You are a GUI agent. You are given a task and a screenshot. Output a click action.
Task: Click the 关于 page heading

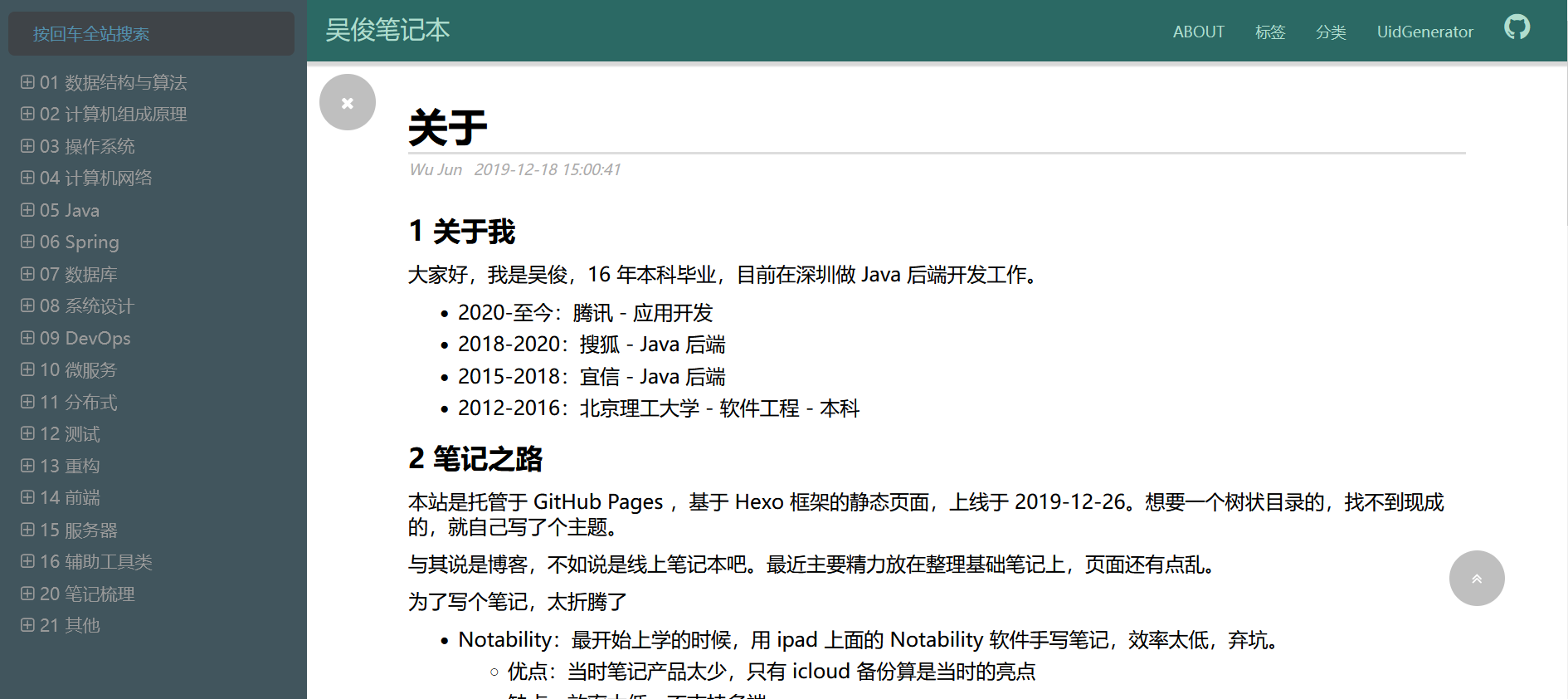pos(448,127)
